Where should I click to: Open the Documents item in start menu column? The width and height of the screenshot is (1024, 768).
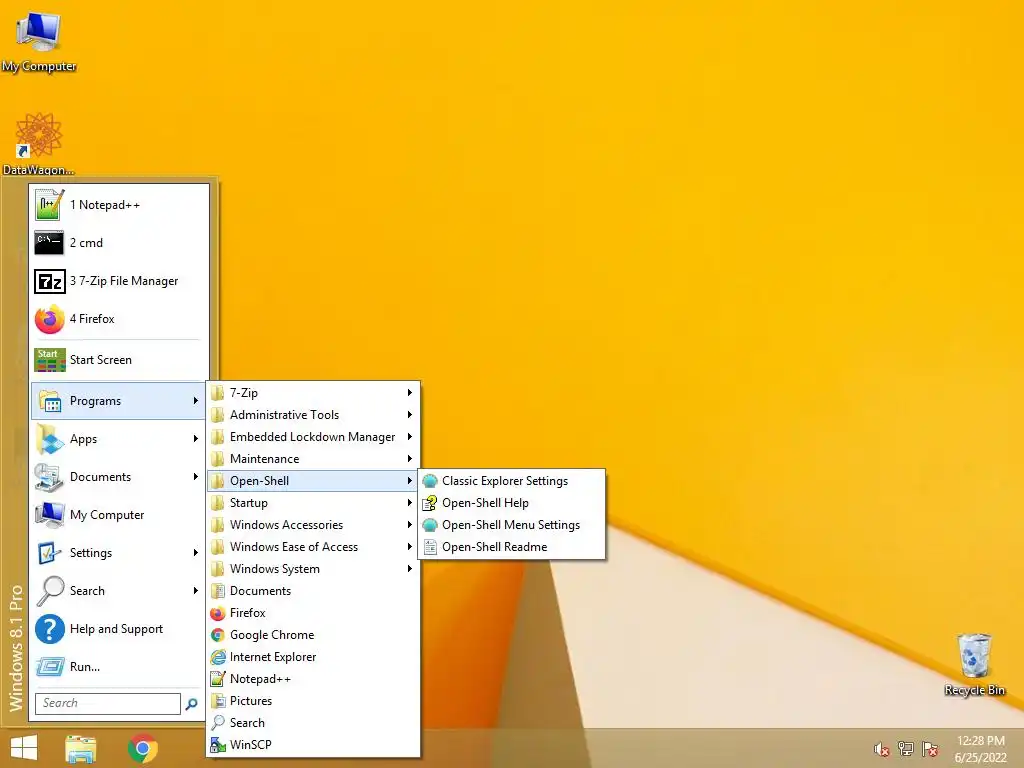(x=119, y=477)
